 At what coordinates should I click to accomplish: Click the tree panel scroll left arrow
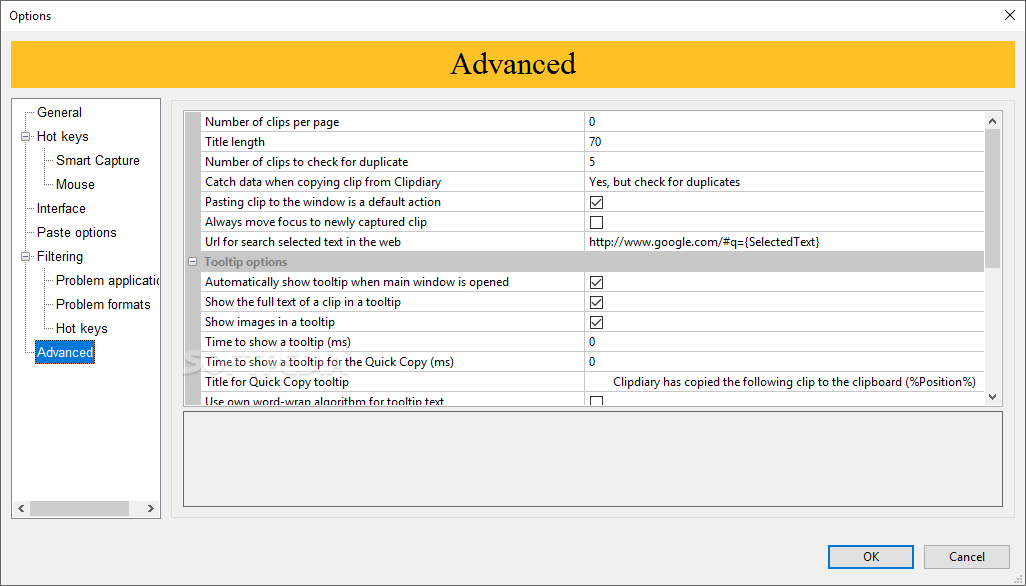click(x=21, y=508)
